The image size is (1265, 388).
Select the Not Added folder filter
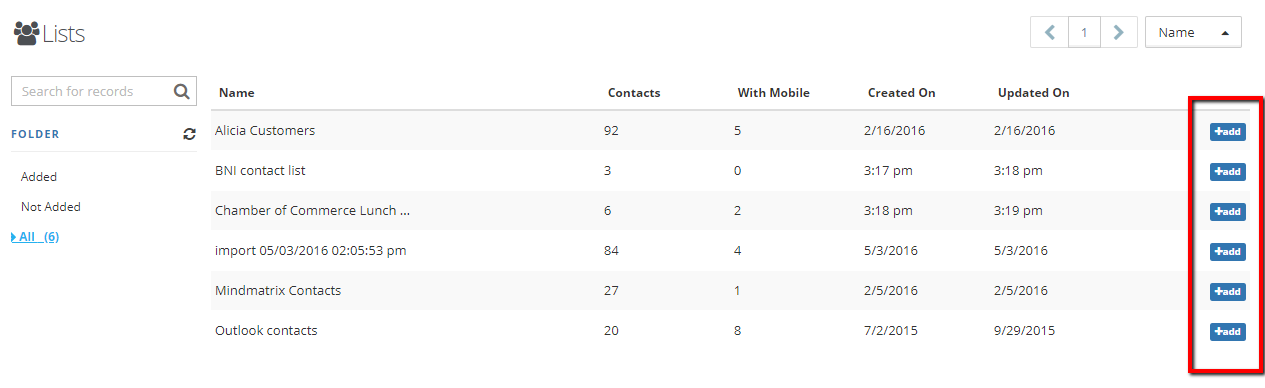click(51, 207)
